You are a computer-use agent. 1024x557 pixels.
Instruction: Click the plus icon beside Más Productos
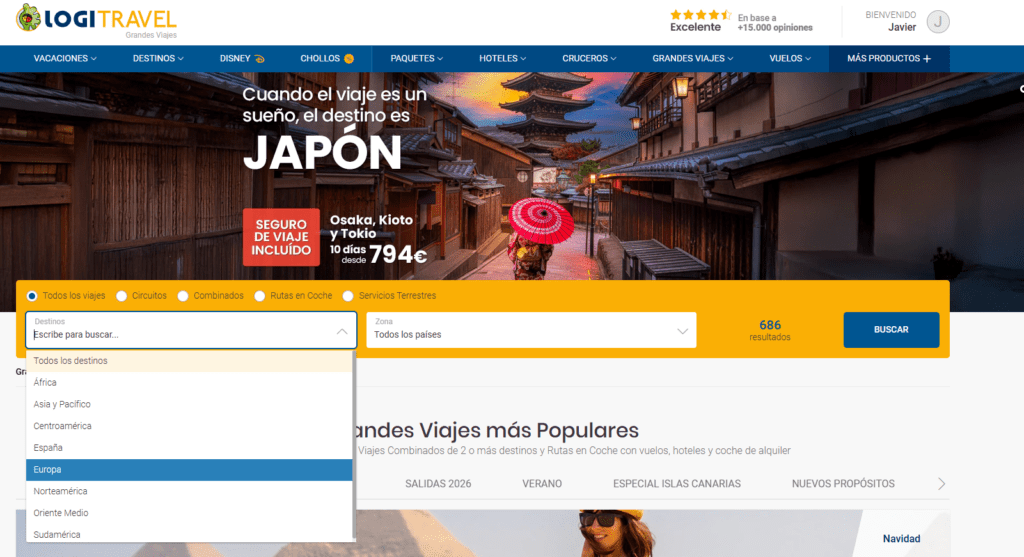[927, 59]
